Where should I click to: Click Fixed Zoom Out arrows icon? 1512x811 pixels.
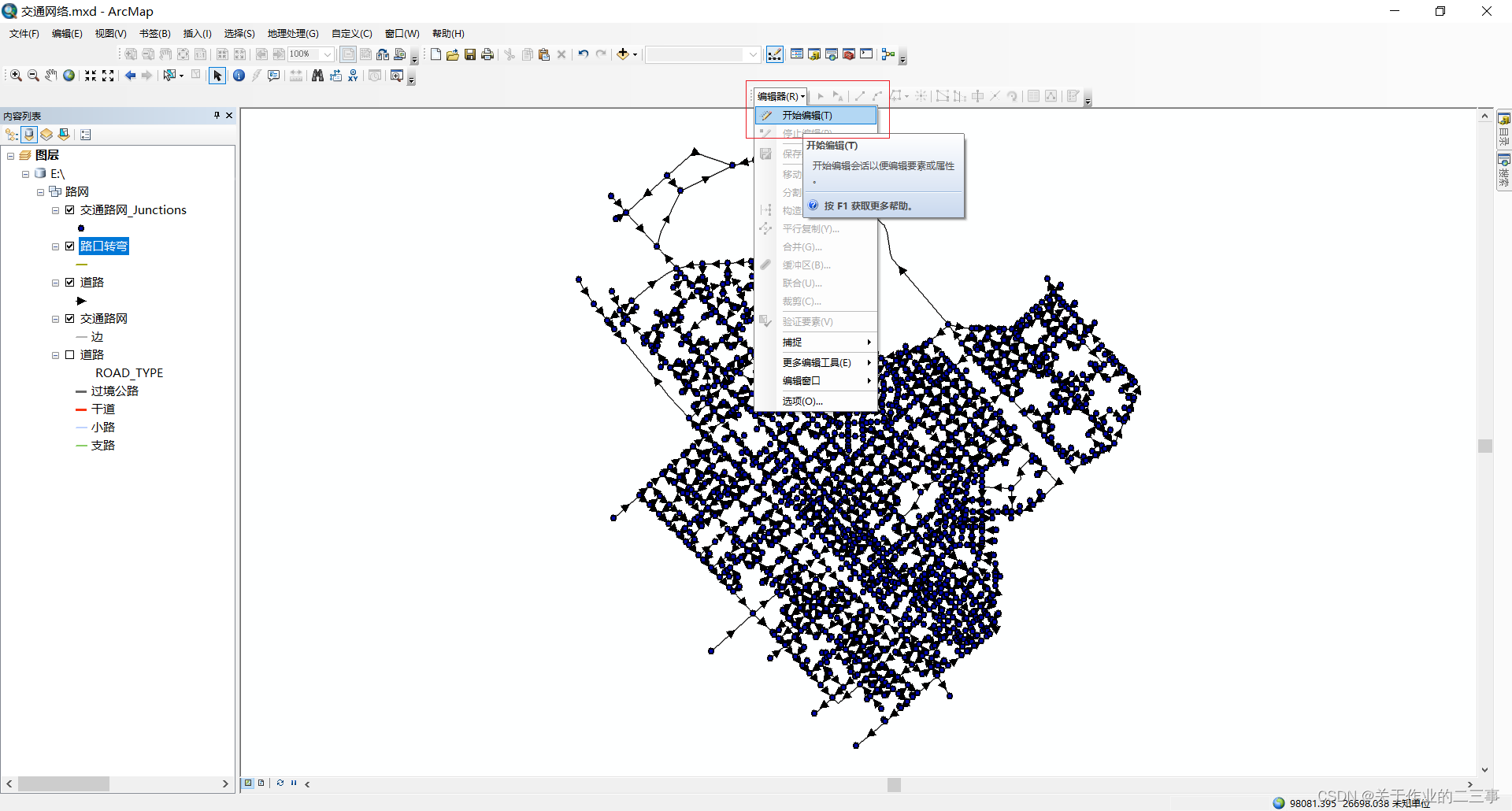pos(108,76)
